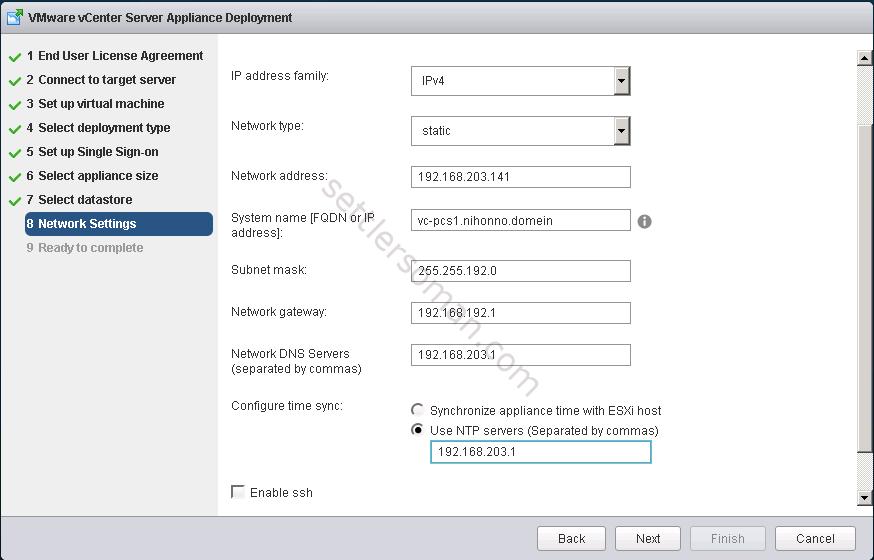Click the System name FQDN input field
874x560 pixels.
click(x=521, y=220)
